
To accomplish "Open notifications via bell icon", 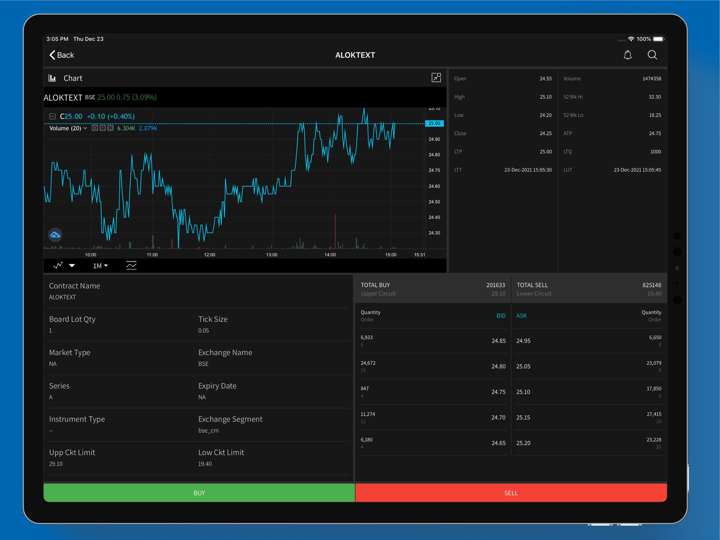I will click(x=628, y=55).
